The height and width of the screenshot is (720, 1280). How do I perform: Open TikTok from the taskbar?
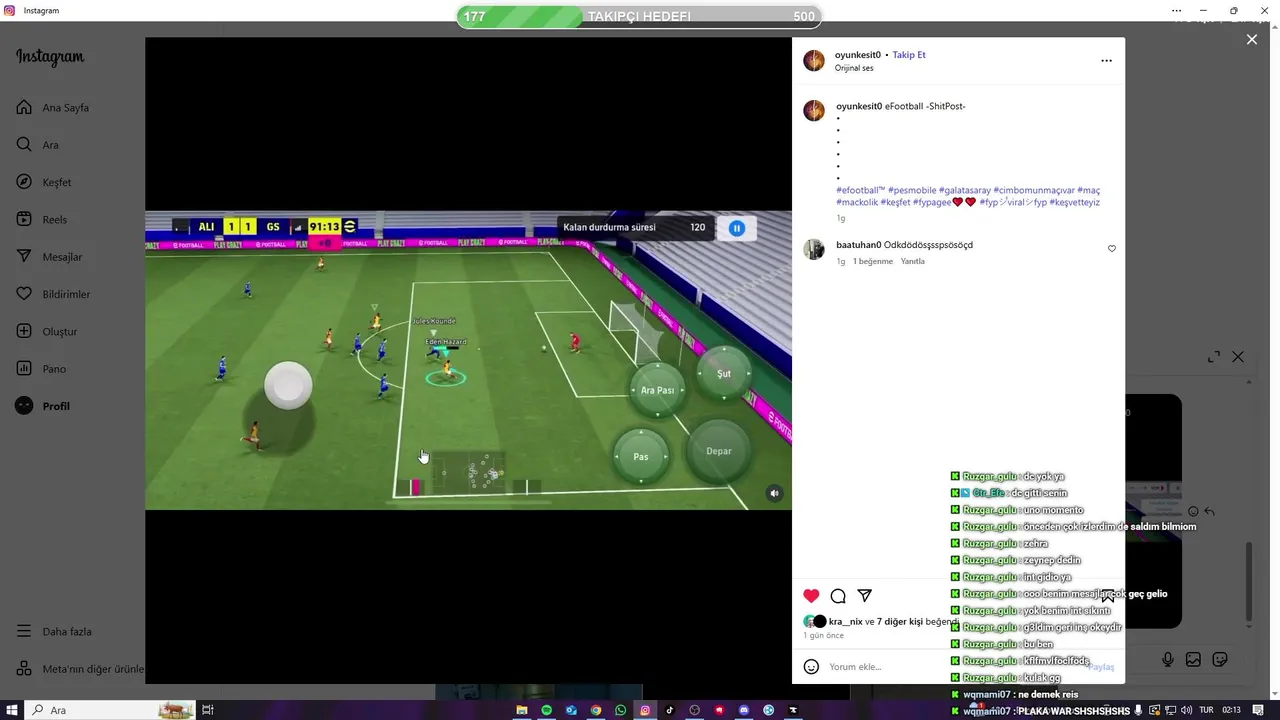coord(670,710)
